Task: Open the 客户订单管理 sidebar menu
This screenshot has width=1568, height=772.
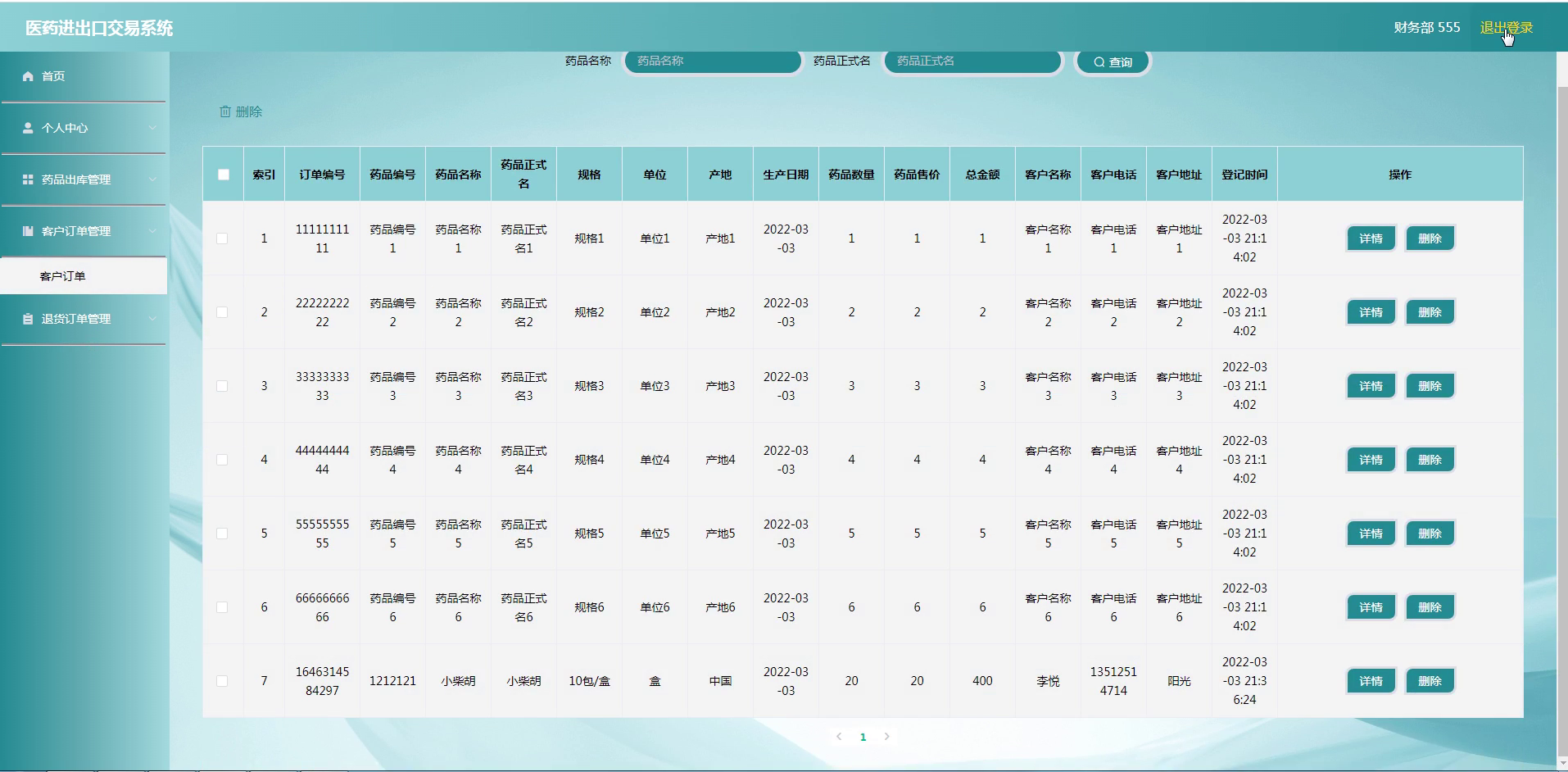Action: coord(84,231)
